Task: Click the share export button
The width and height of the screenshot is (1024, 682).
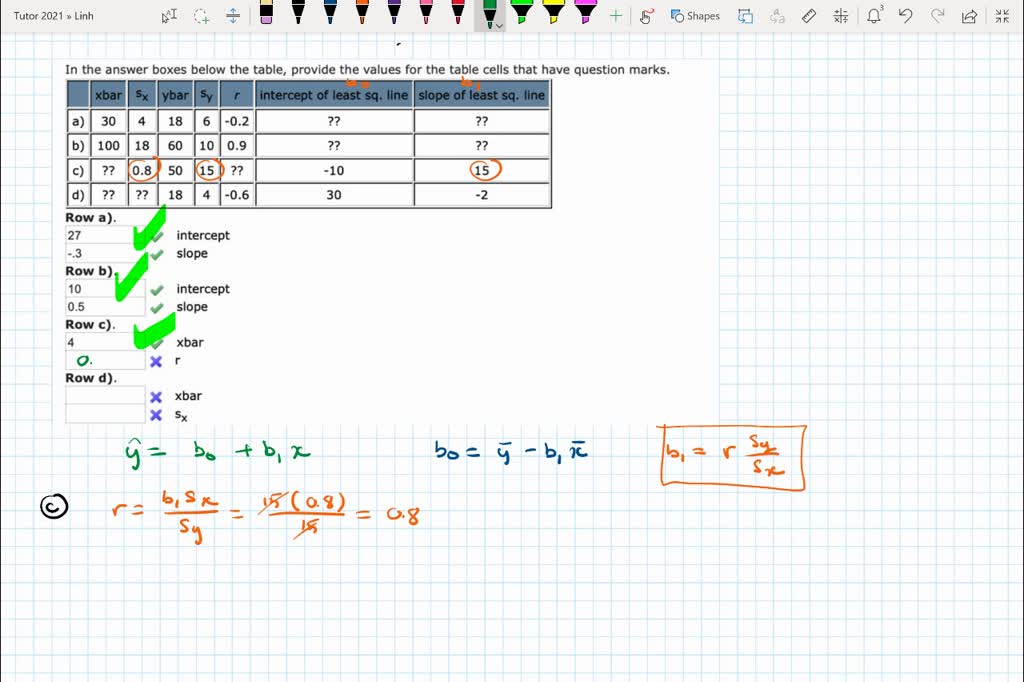Action: [x=968, y=15]
